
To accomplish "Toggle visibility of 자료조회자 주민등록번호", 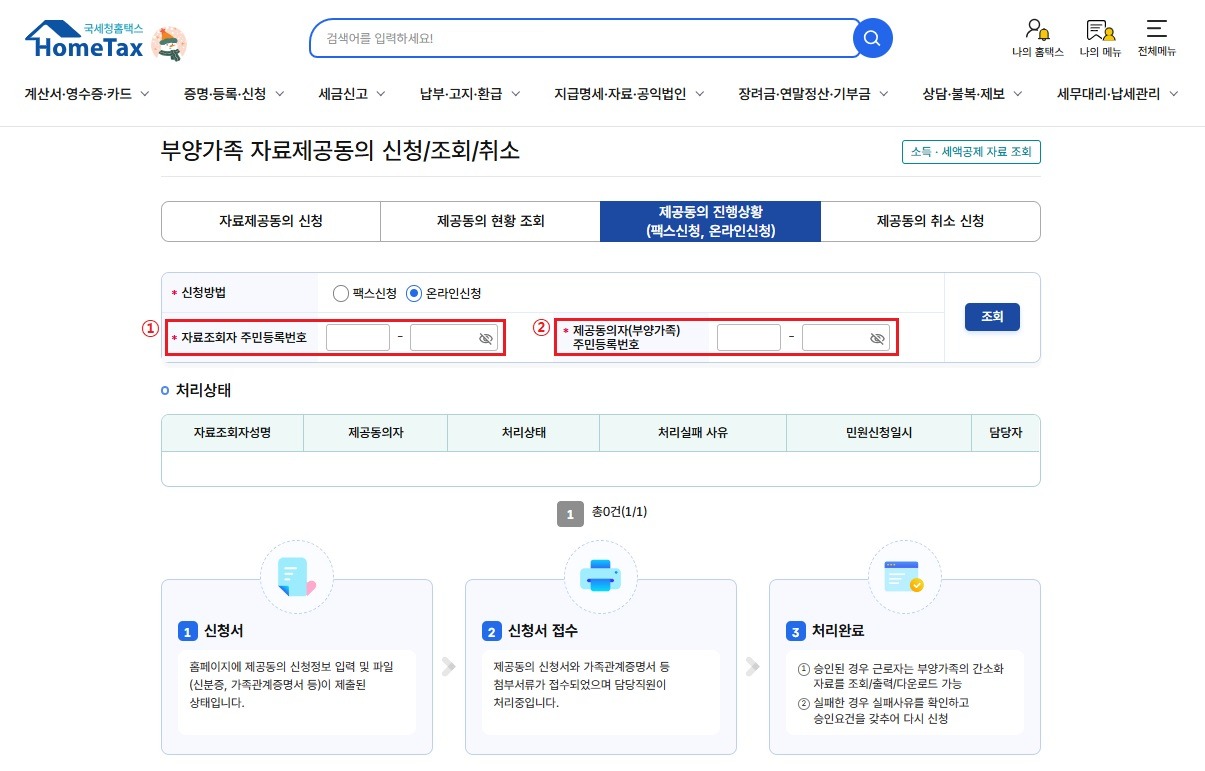I will click(486, 339).
